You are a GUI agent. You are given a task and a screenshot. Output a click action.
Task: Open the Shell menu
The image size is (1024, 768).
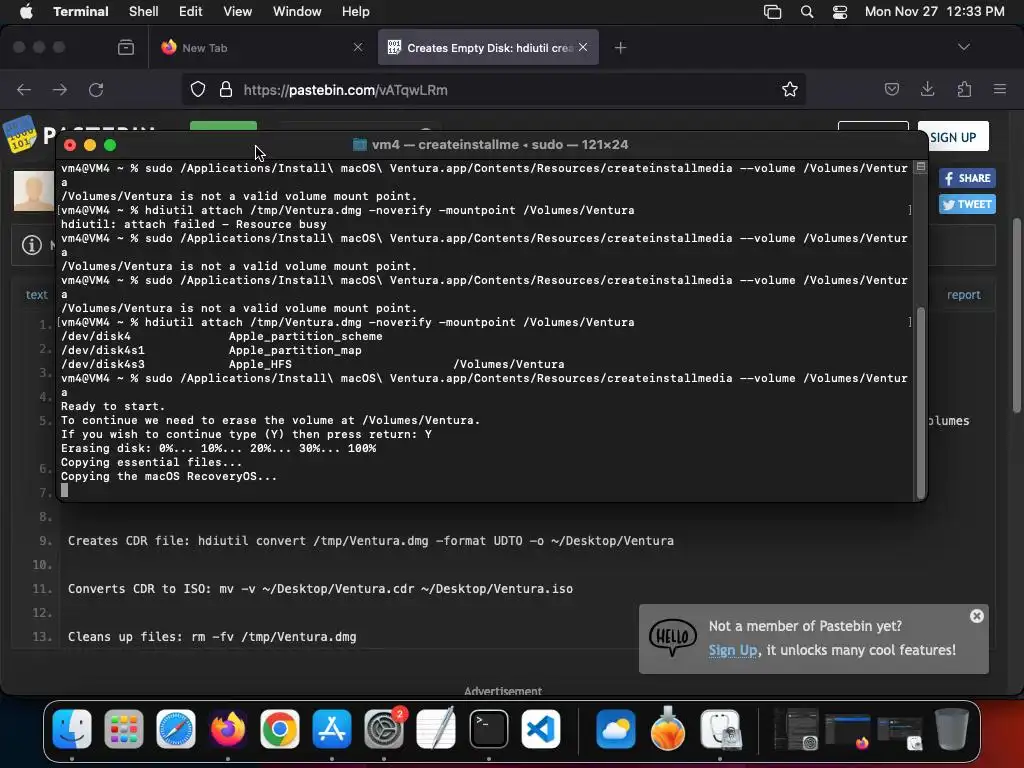click(143, 12)
